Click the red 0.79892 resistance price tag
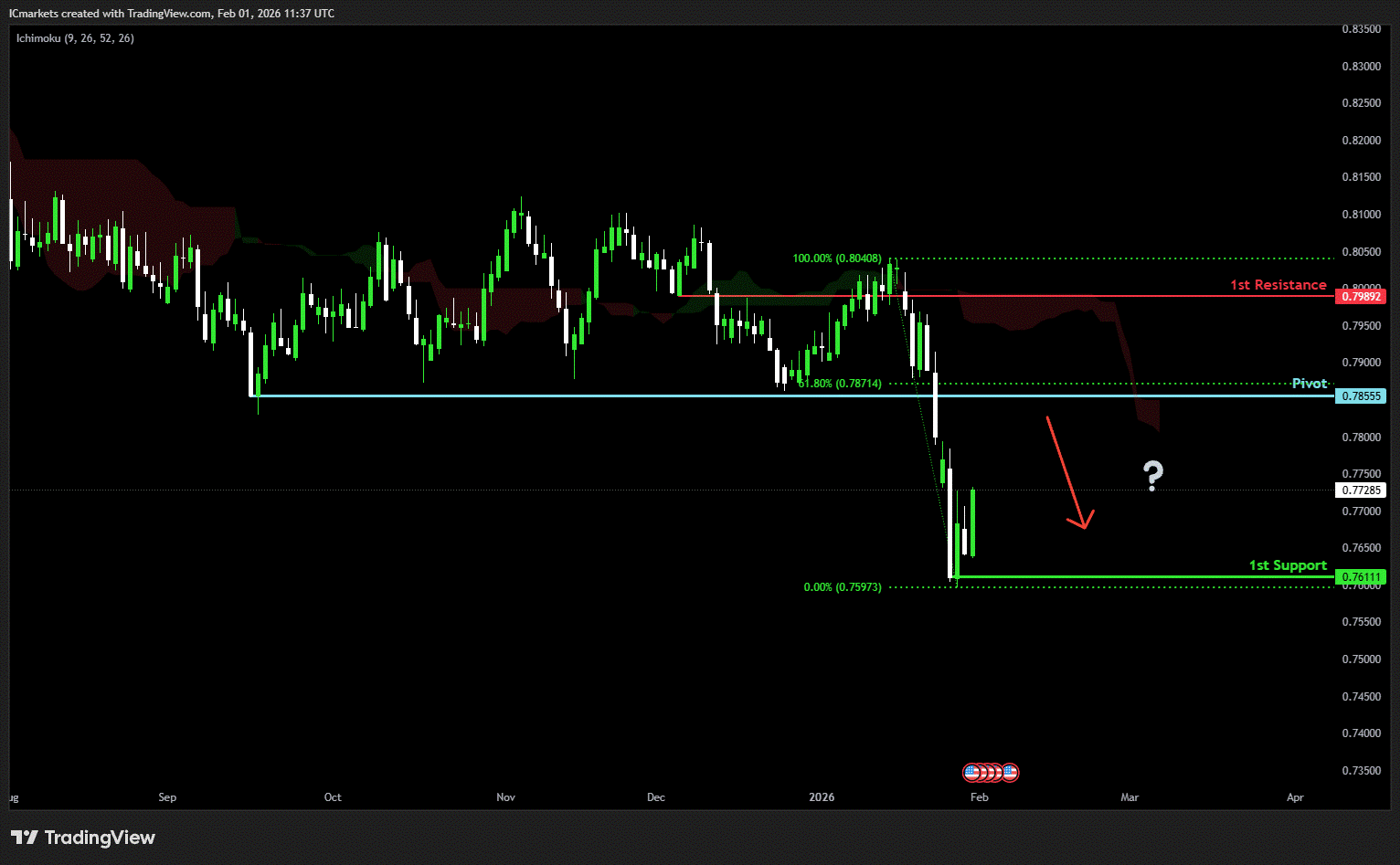Image resolution: width=1400 pixels, height=865 pixels. click(1361, 296)
